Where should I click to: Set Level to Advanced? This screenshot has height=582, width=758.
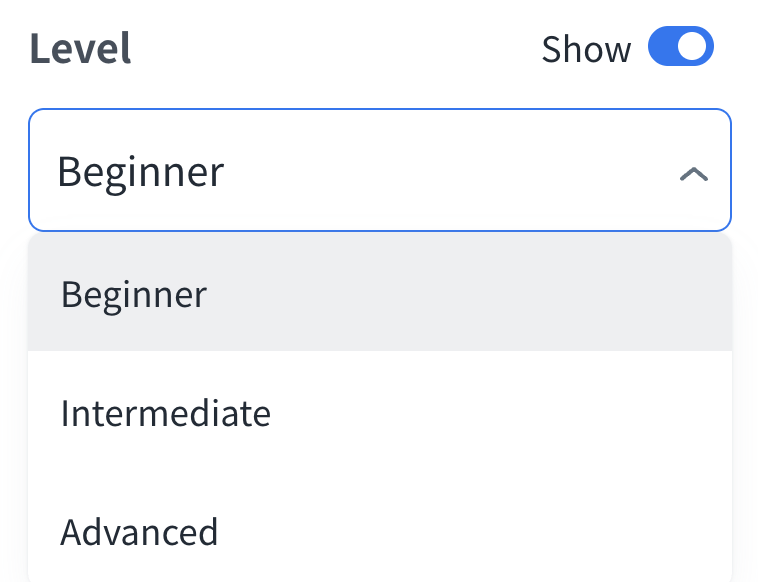[x=139, y=531]
